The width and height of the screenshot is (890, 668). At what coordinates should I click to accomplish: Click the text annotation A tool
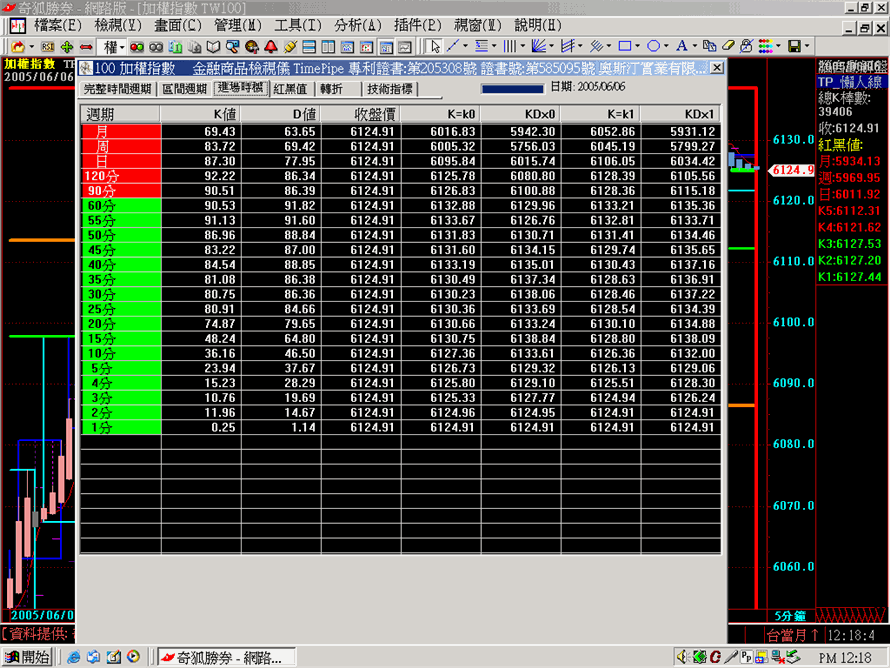point(681,46)
